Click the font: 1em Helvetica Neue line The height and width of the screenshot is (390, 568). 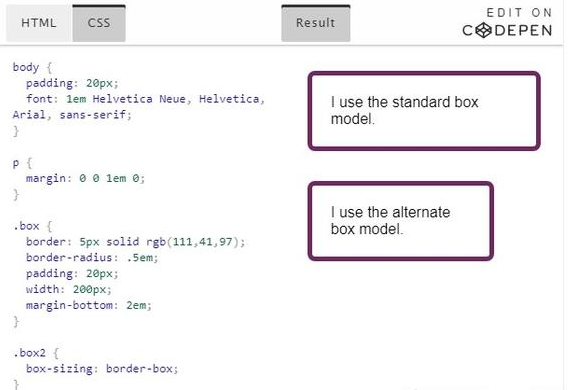click(x=145, y=99)
